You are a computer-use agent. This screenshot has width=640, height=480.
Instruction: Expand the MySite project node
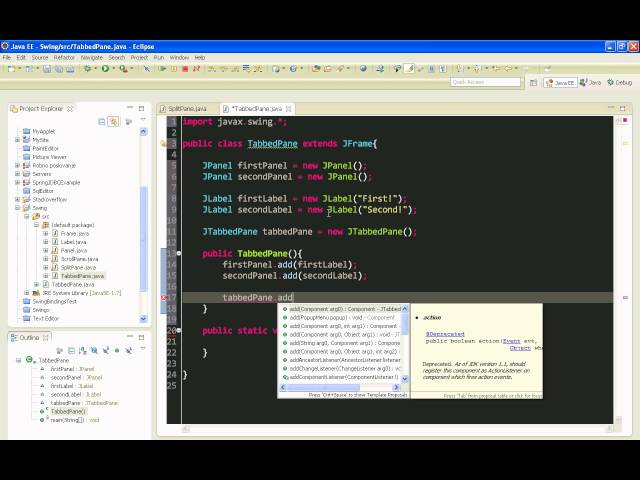[x=18, y=140]
